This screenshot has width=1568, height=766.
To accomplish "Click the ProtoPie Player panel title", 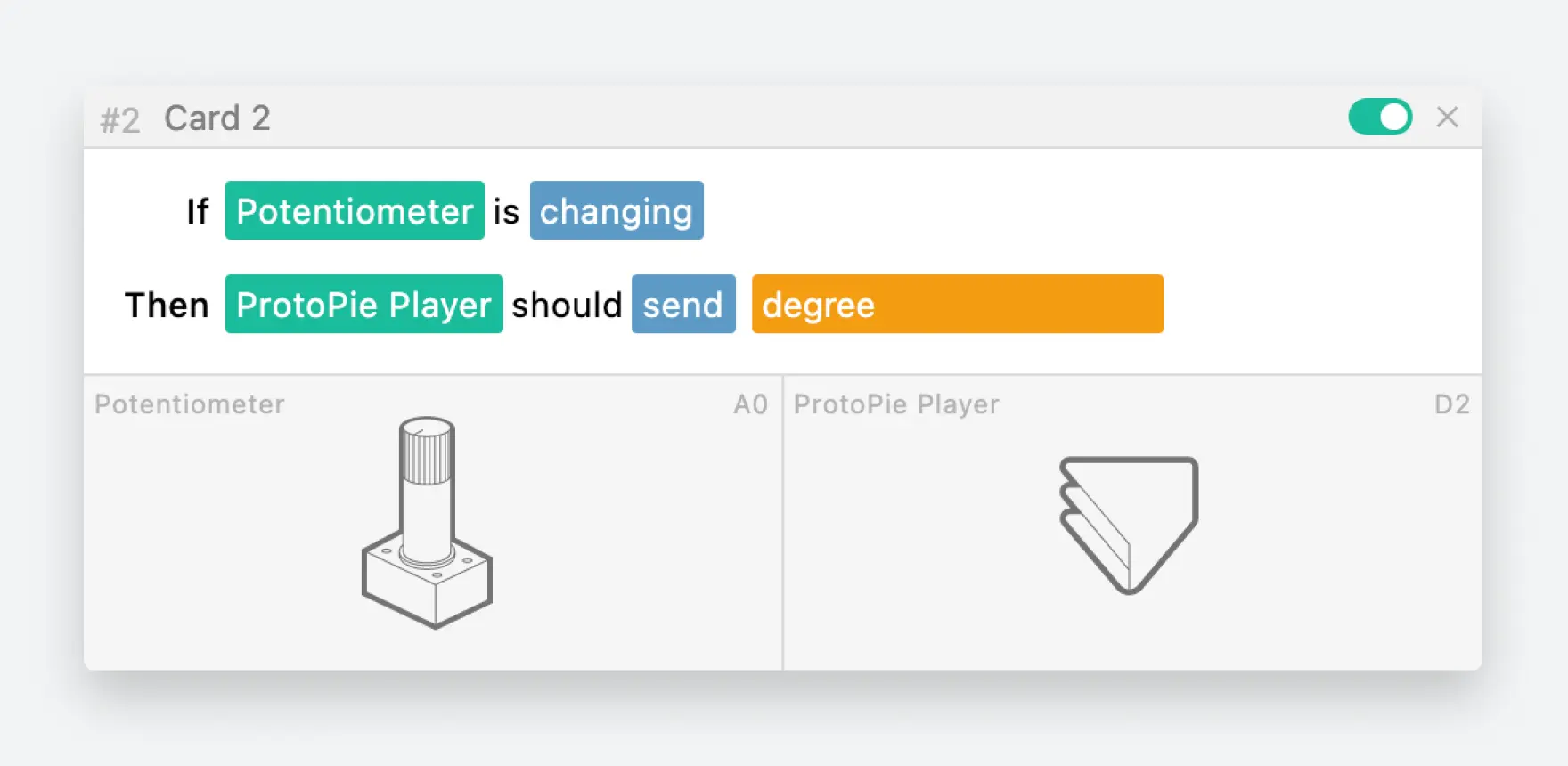I will click(x=896, y=404).
